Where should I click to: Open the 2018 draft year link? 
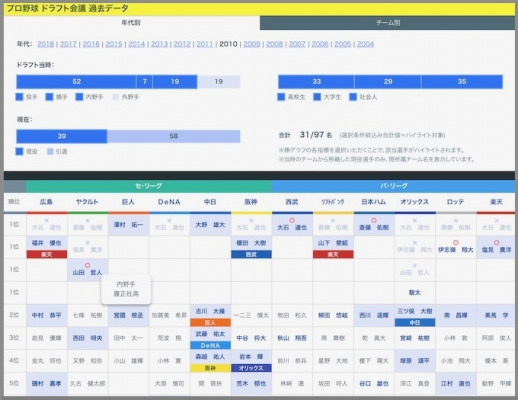[x=46, y=44]
